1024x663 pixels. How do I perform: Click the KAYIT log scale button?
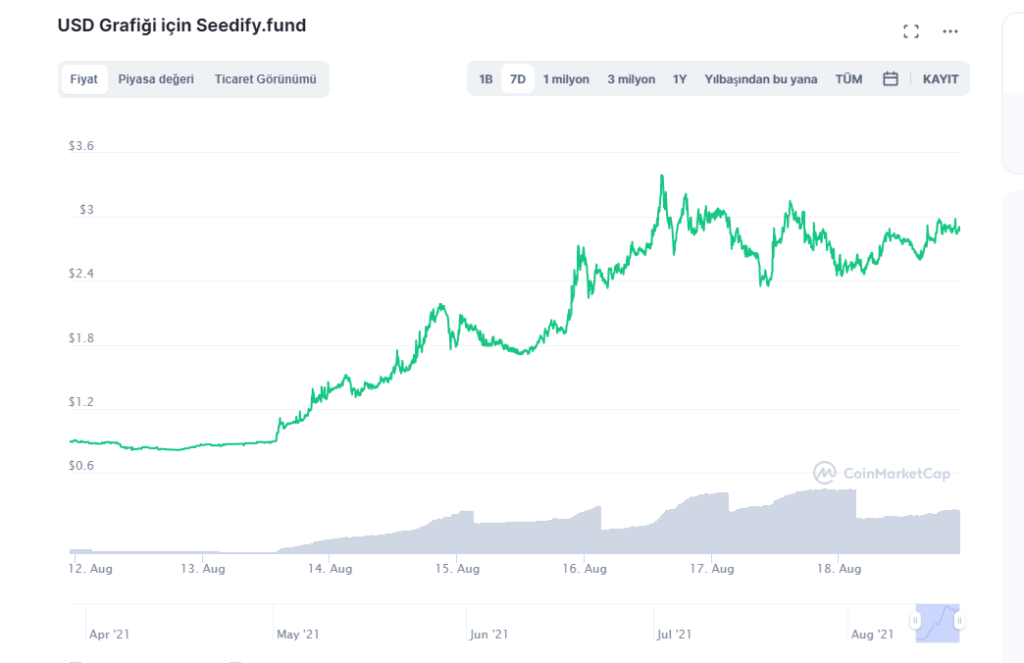(941, 79)
